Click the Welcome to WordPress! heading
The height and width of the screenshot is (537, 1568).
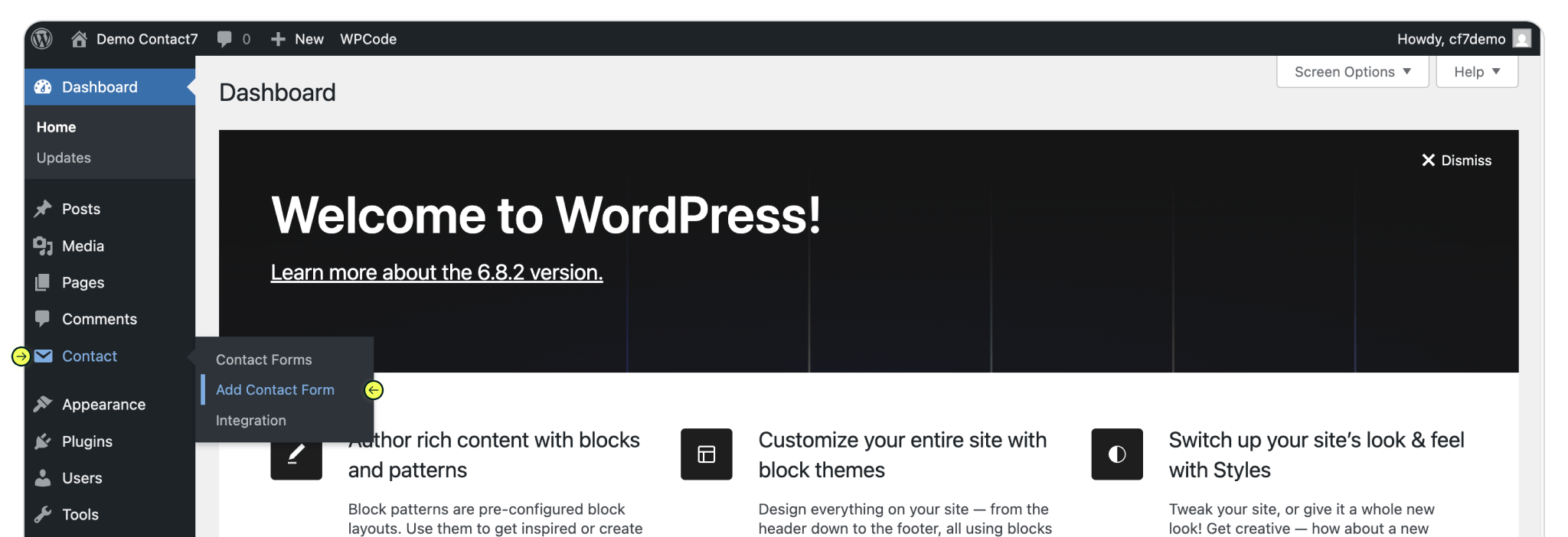[546, 215]
